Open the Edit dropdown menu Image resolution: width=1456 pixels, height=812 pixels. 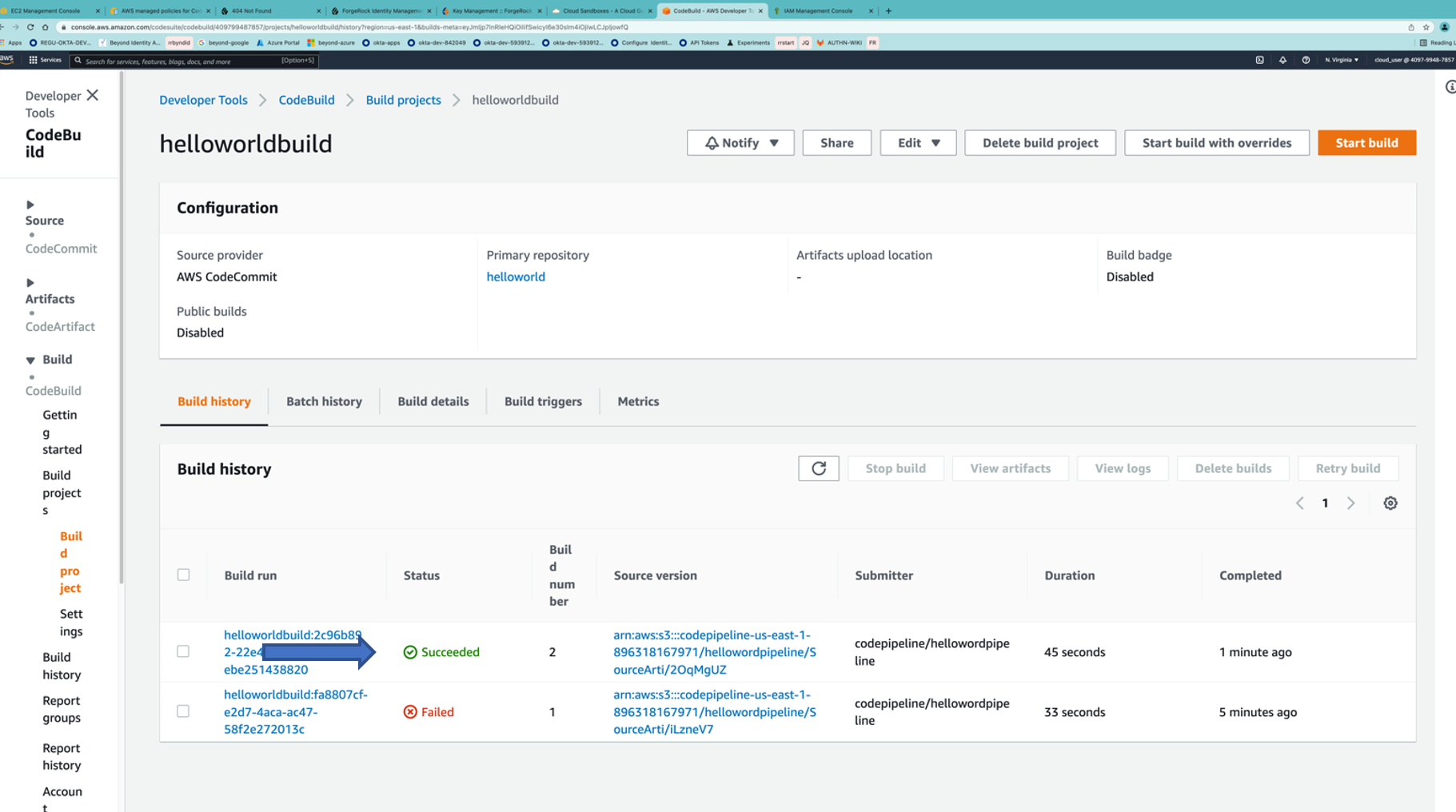[917, 143]
